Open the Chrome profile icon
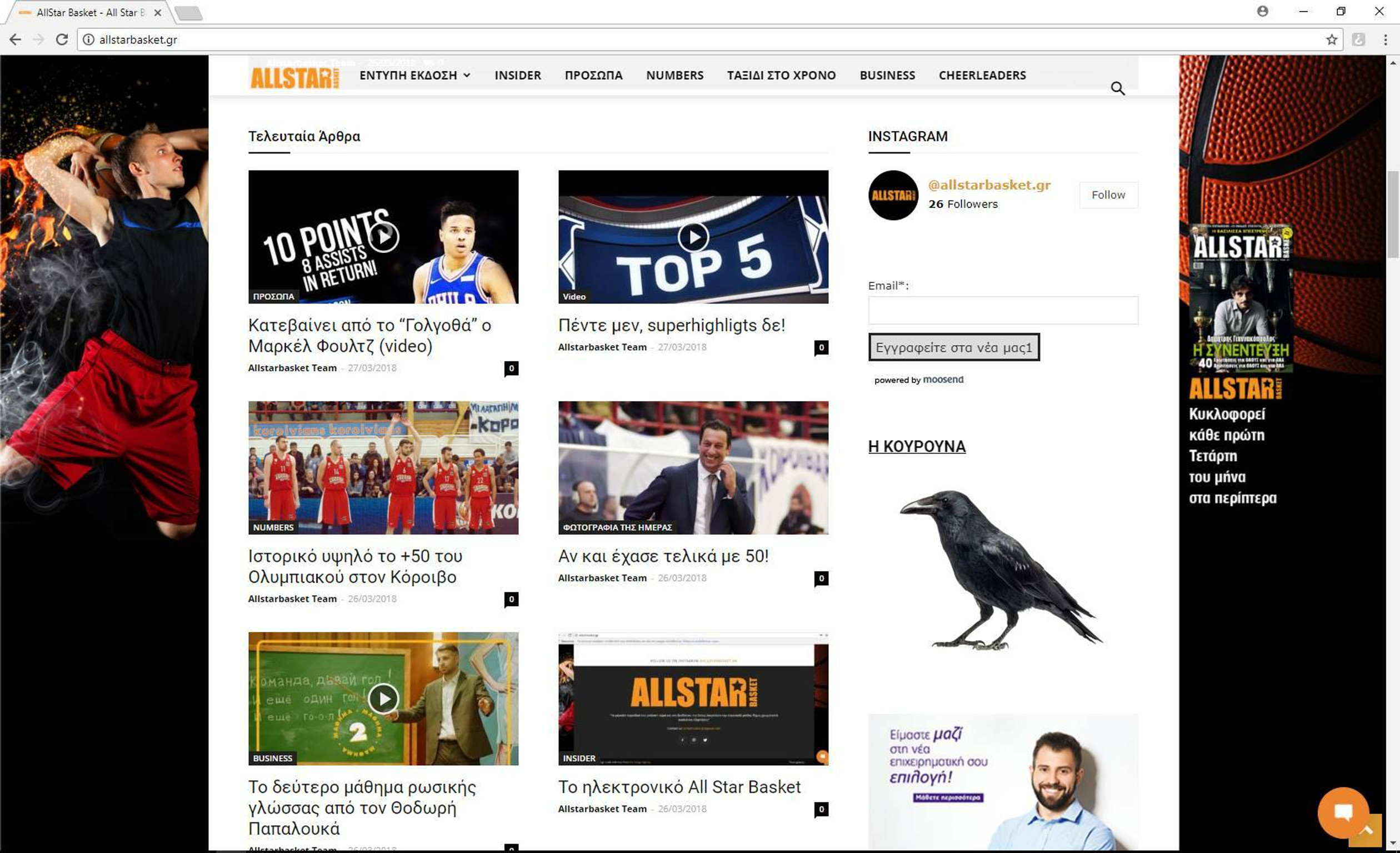The width and height of the screenshot is (1400, 853). click(1262, 11)
